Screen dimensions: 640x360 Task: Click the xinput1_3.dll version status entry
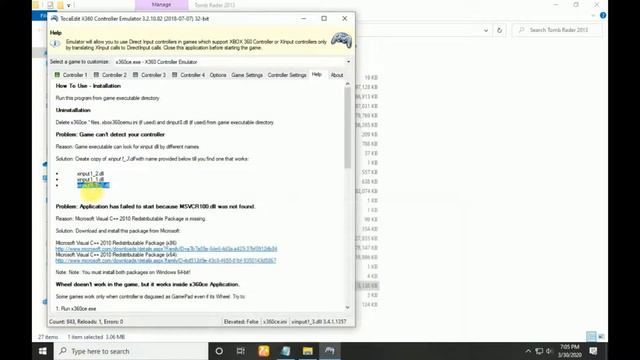(x=319, y=322)
